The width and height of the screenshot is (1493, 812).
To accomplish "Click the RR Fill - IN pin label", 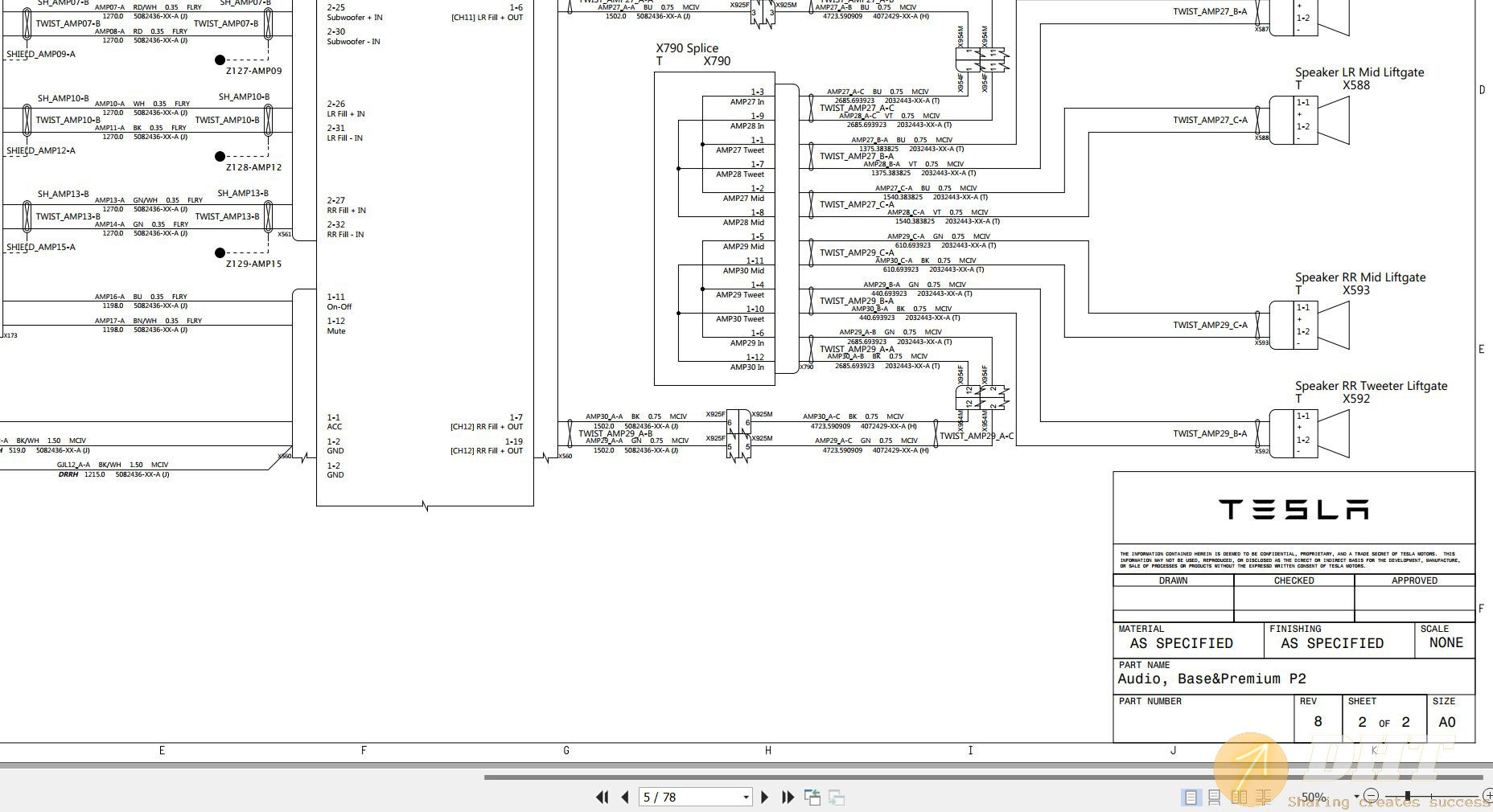I will pos(345,234).
